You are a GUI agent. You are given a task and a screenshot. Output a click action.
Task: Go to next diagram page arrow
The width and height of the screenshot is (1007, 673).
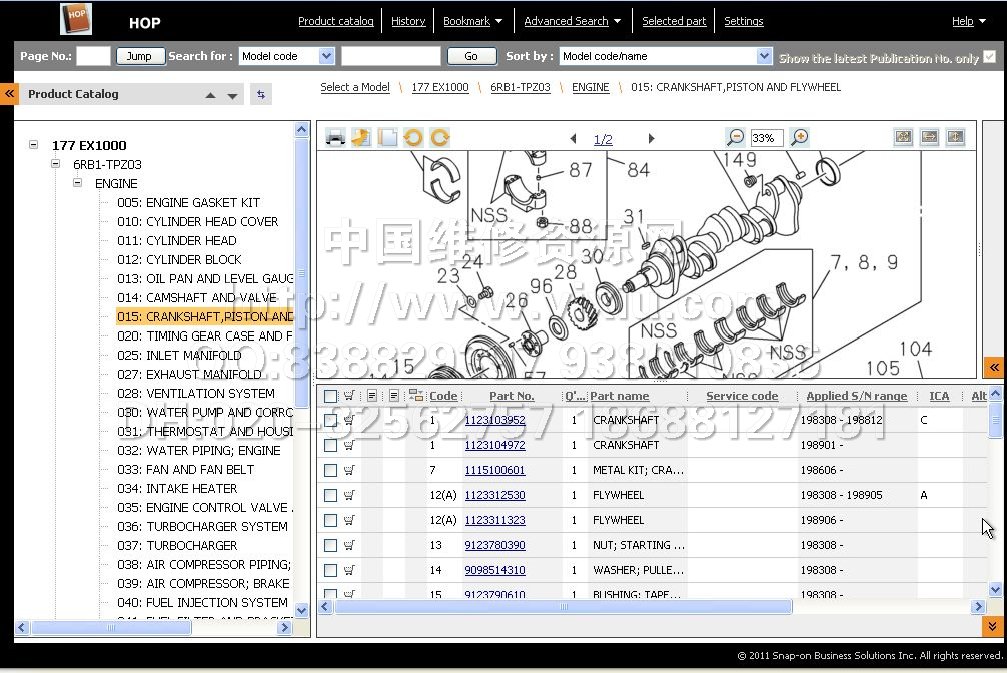pos(651,139)
